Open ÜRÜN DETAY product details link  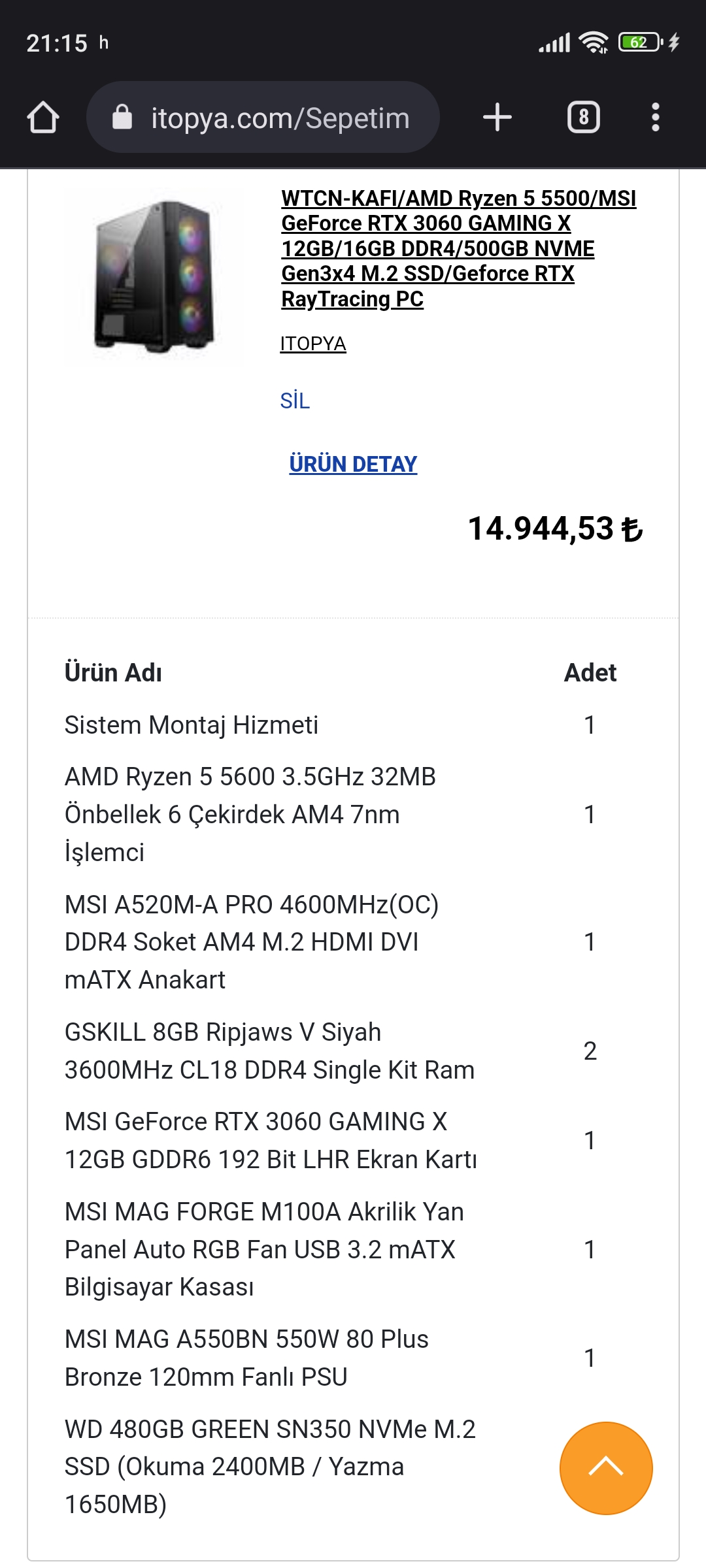[x=353, y=465]
